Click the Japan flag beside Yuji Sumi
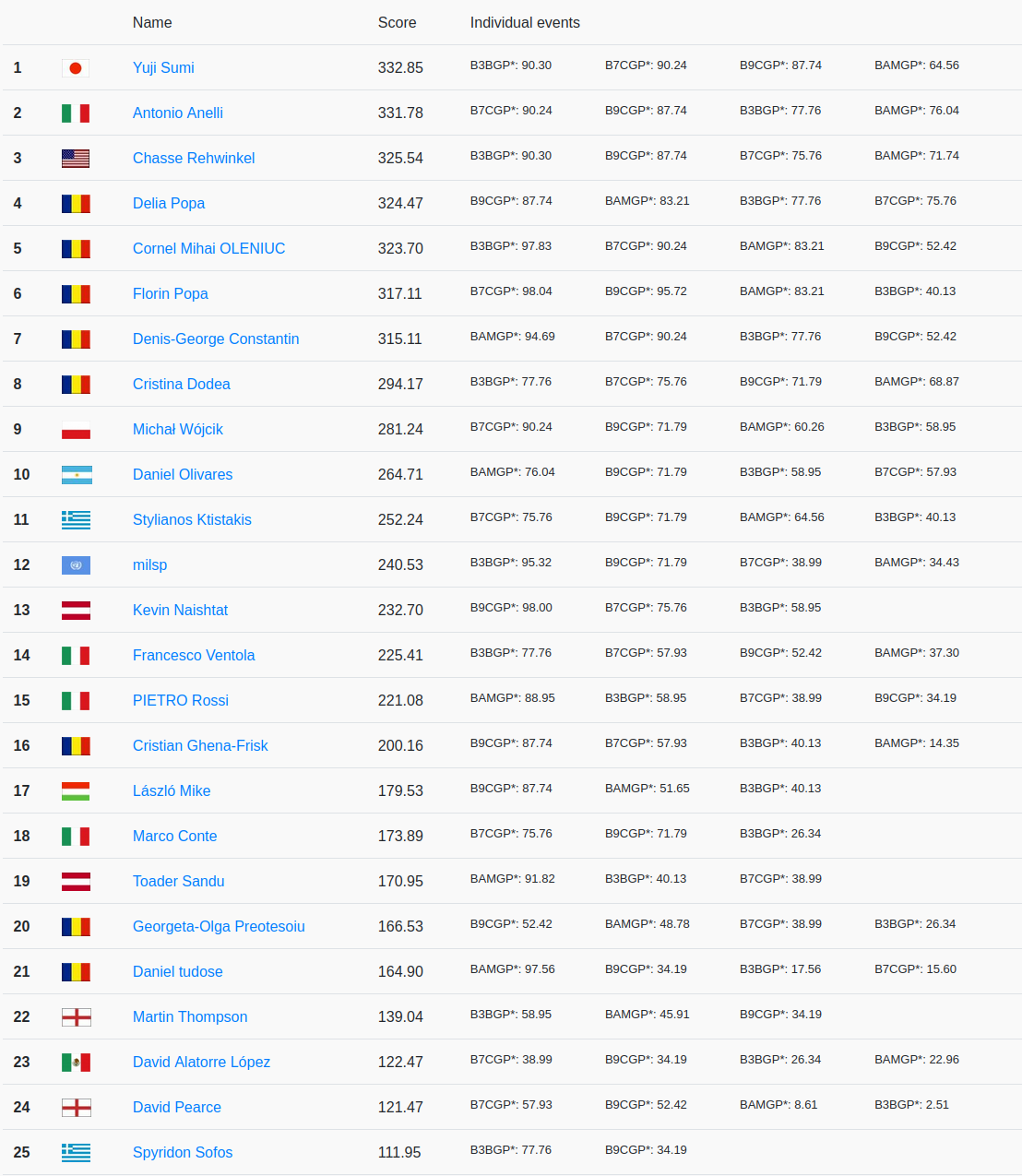The height and width of the screenshot is (1176, 1022). click(x=76, y=68)
